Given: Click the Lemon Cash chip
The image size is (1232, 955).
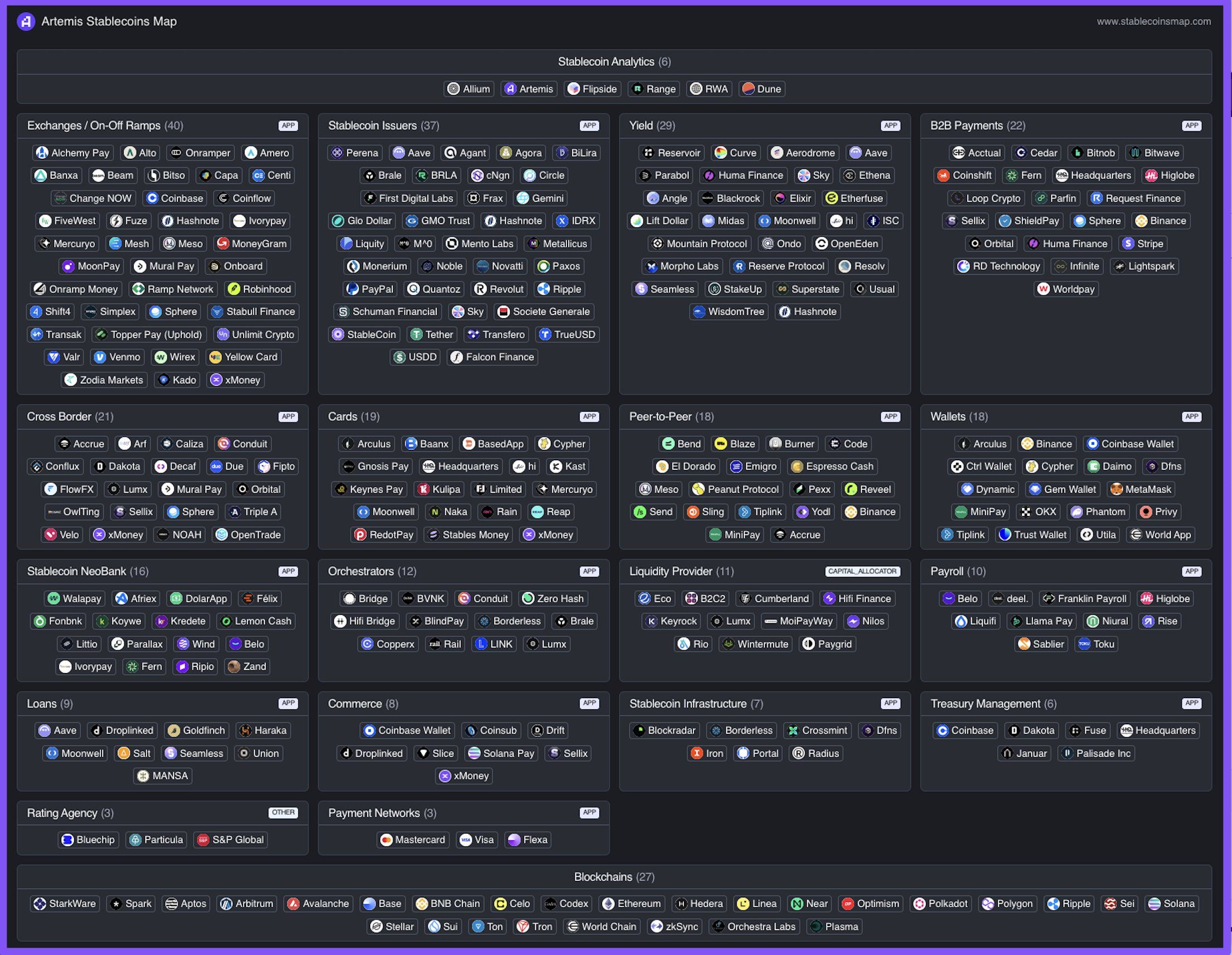Looking at the screenshot, I should pos(256,621).
